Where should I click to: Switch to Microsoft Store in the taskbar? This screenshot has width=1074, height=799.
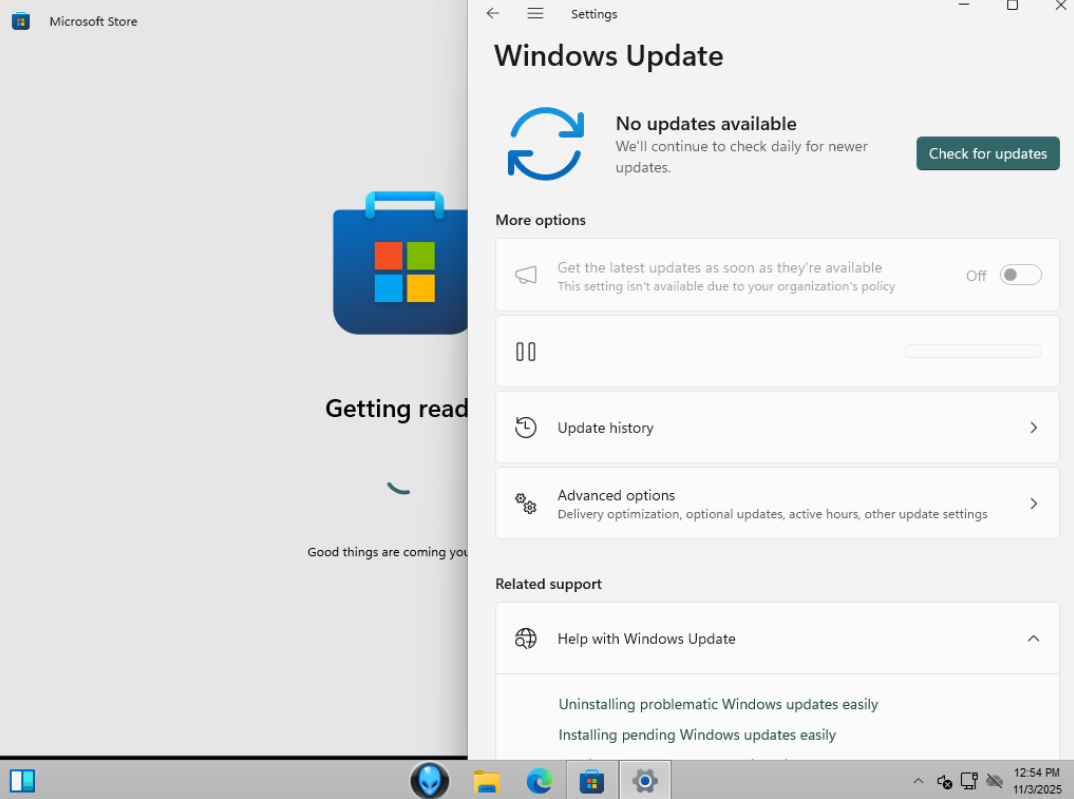[x=592, y=781]
